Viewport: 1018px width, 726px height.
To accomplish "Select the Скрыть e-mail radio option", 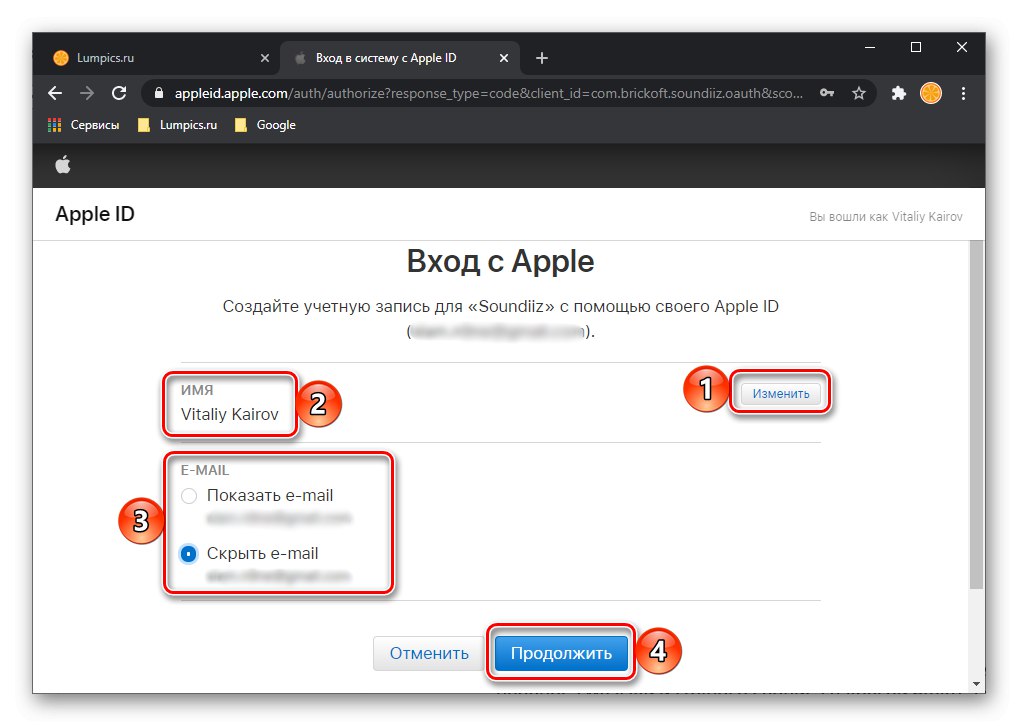I will coord(189,554).
